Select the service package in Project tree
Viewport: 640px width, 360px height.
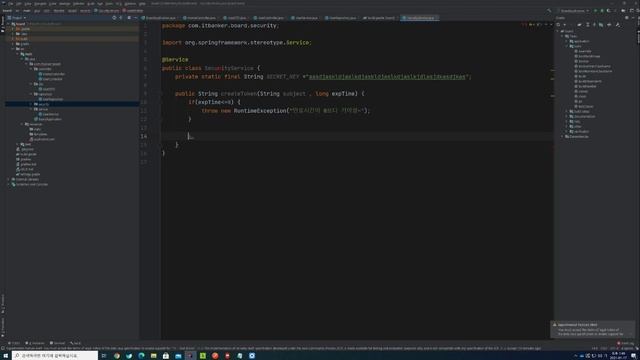pos(43,109)
